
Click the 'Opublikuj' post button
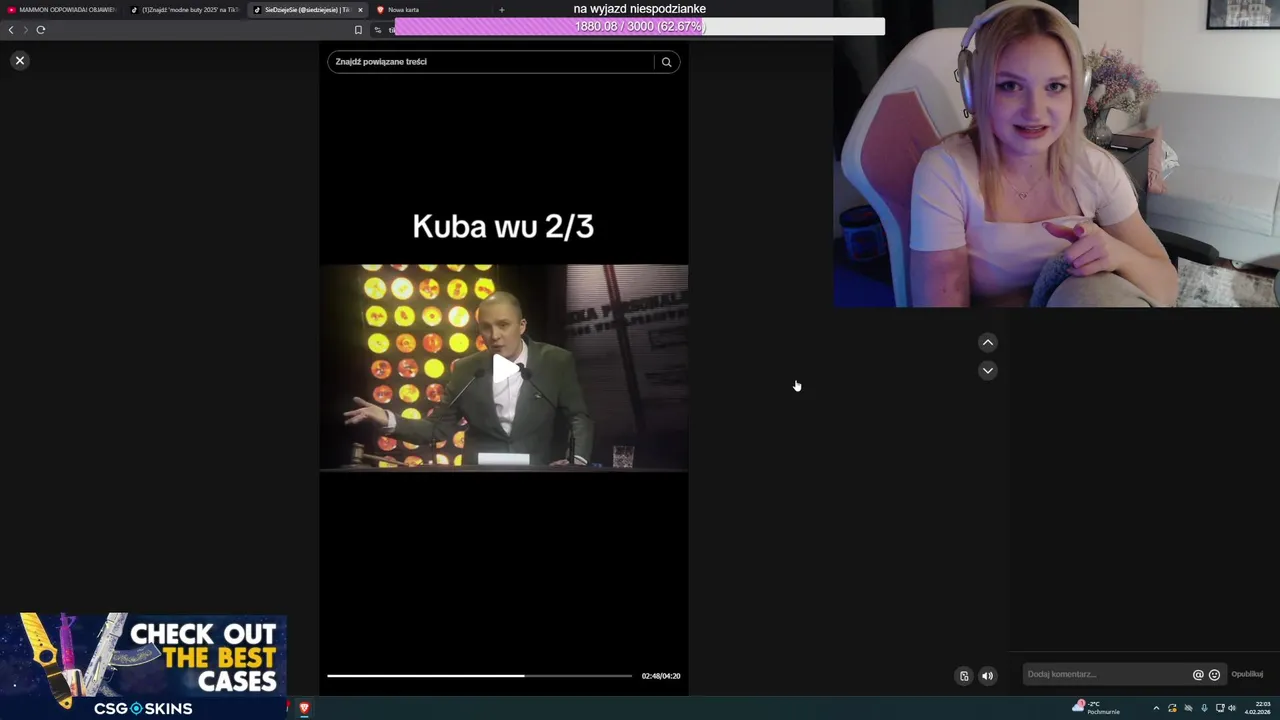pyautogui.click(x=1247, y=674)
